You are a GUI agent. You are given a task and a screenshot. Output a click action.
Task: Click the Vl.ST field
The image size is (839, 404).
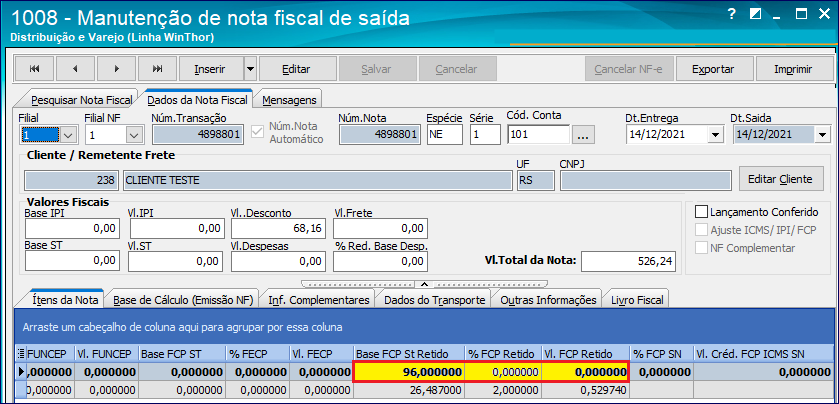[x=176, y=261]
